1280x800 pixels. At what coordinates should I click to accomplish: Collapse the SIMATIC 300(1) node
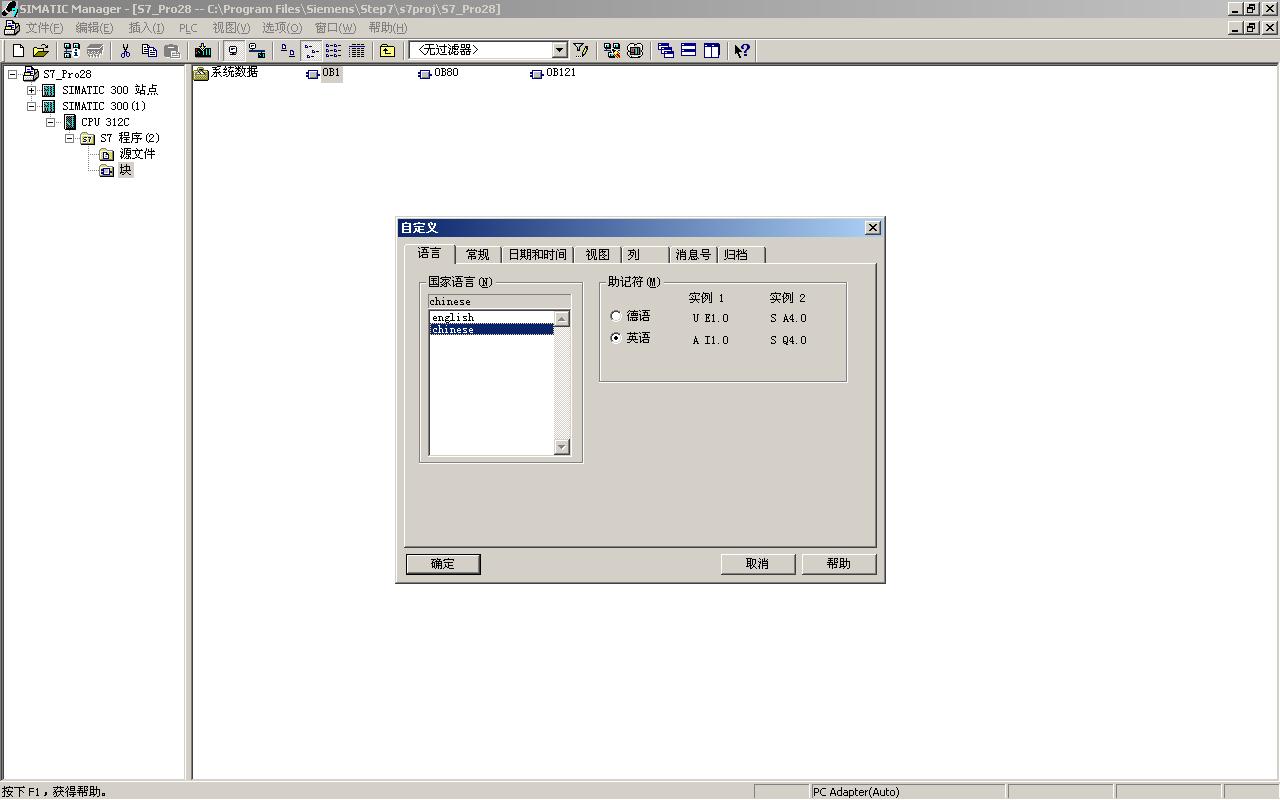point(32,106)
